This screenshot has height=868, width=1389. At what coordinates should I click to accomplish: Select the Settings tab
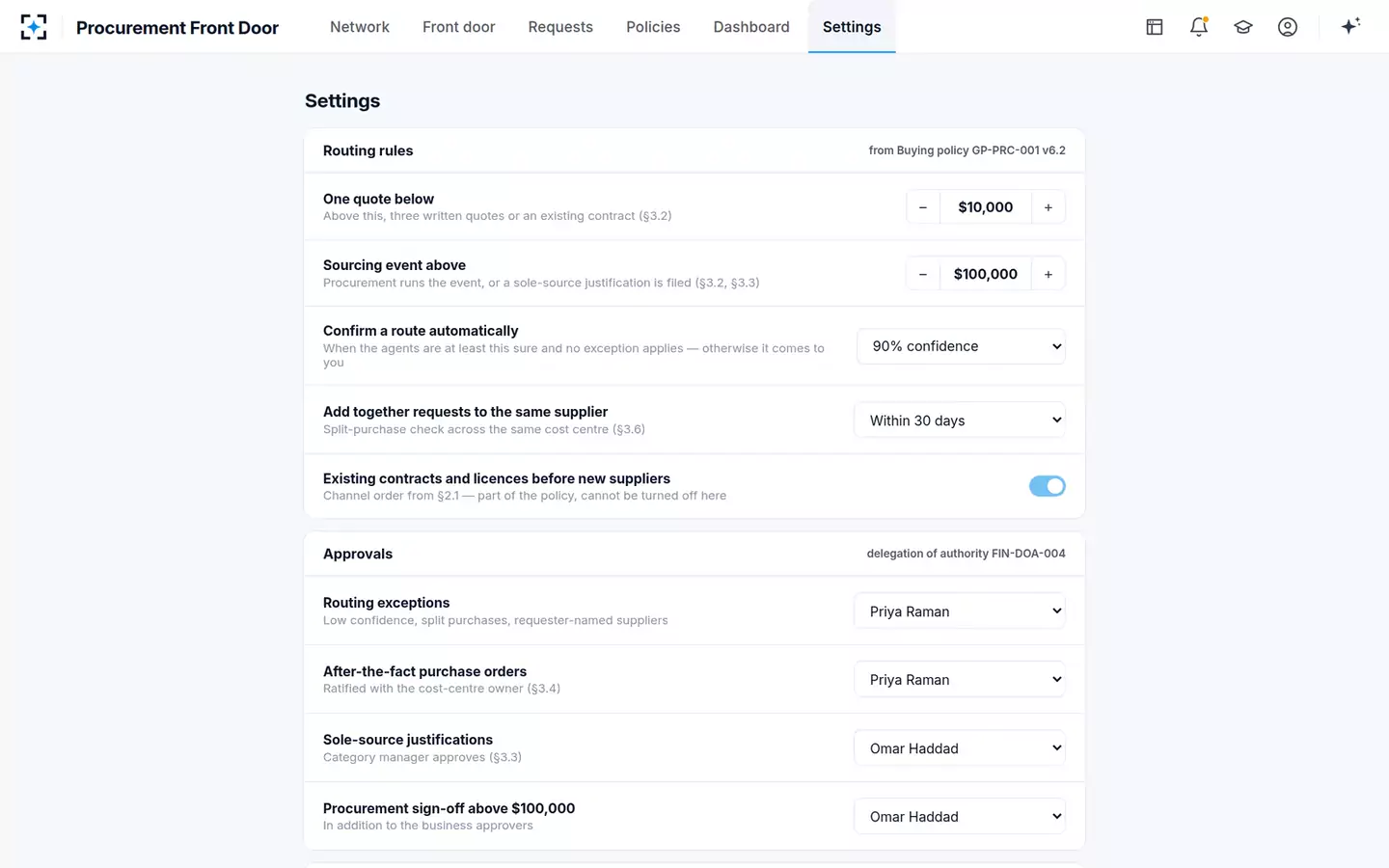pos(852,27)
